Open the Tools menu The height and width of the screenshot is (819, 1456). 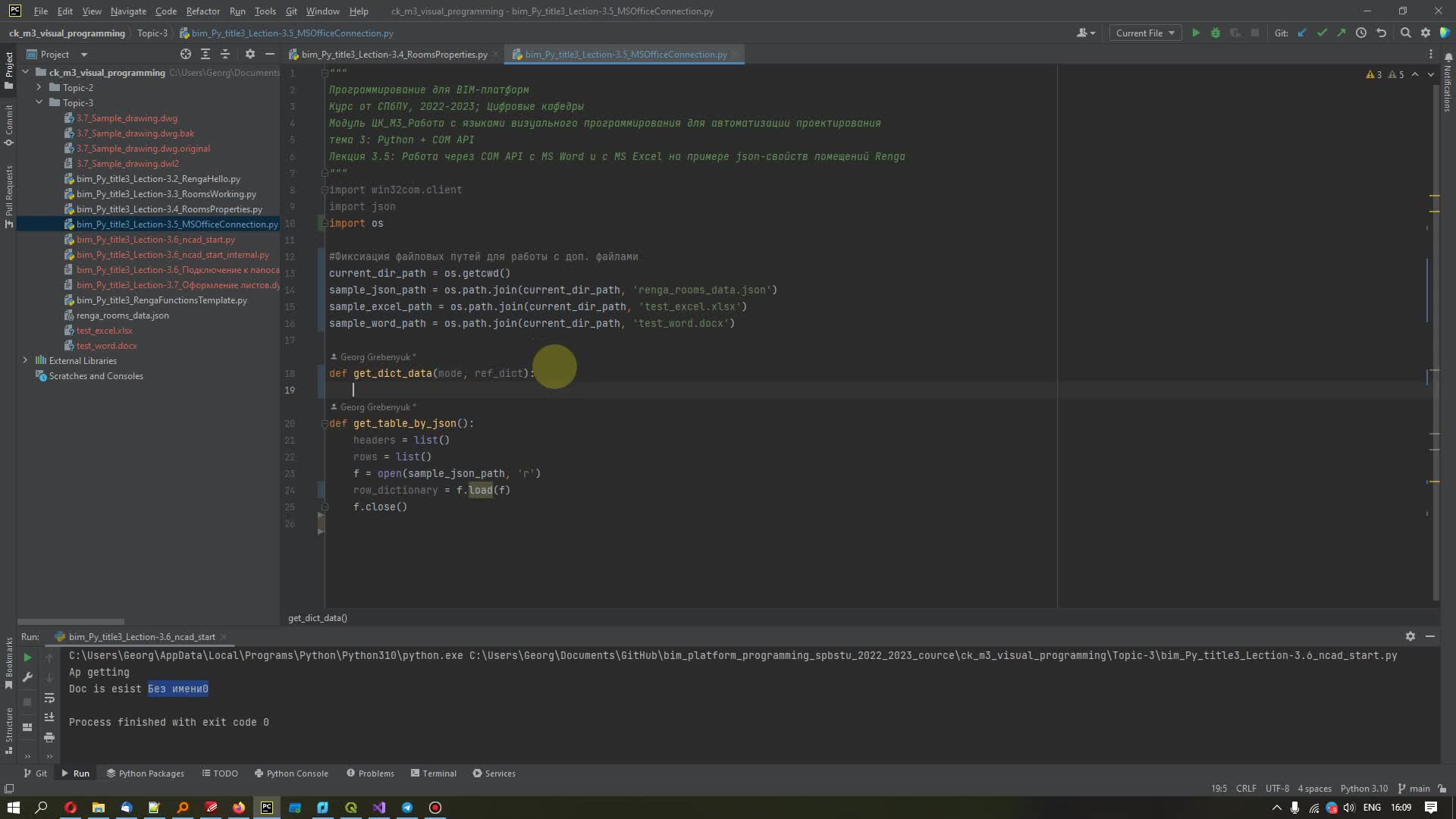coord(265,11)
